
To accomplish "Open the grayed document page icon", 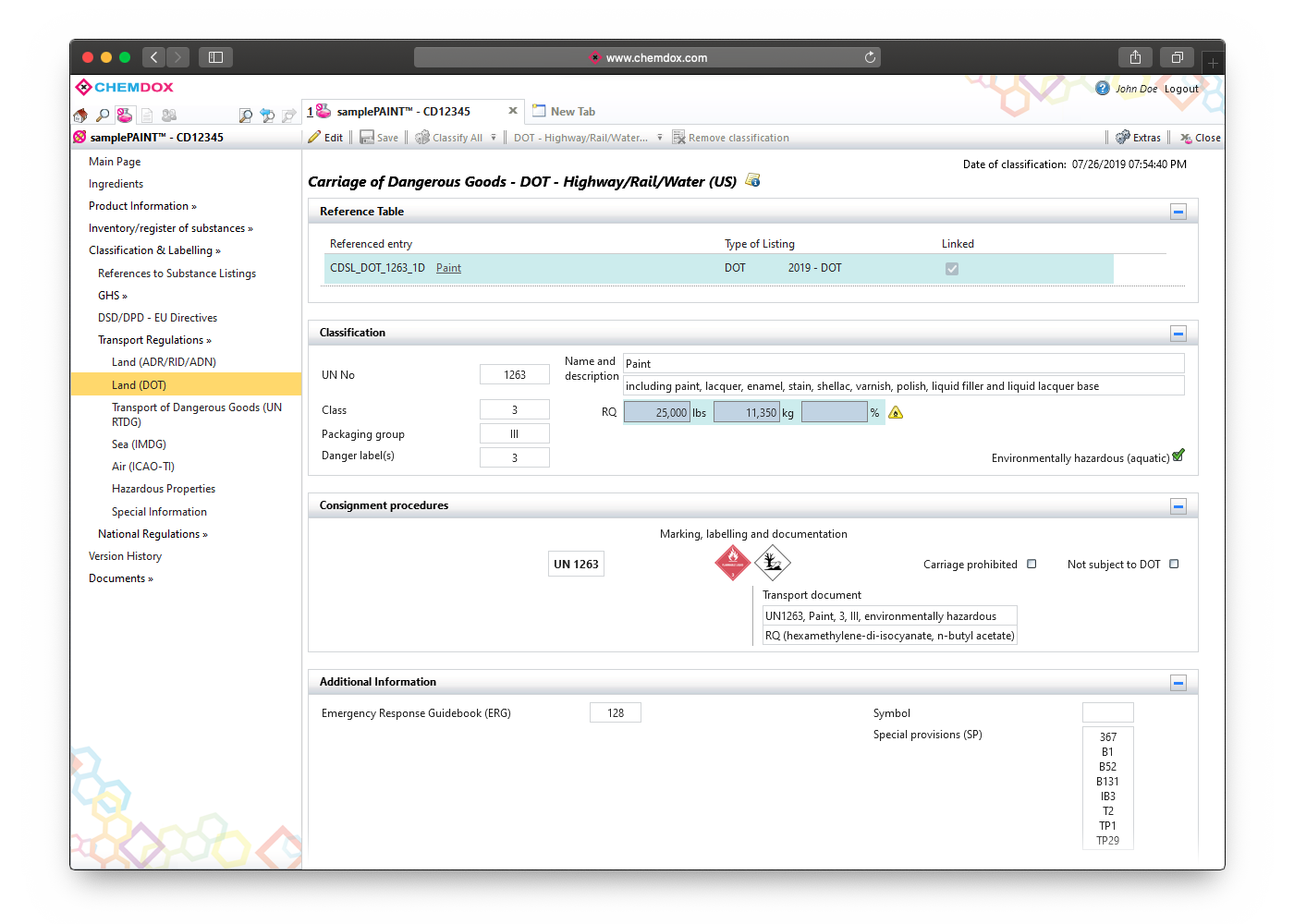I will point(146,115).
